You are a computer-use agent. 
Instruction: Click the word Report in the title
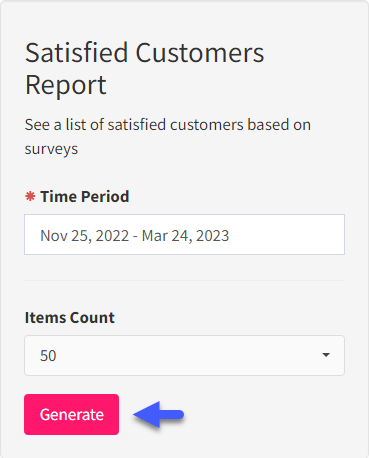tap(66, 85)
